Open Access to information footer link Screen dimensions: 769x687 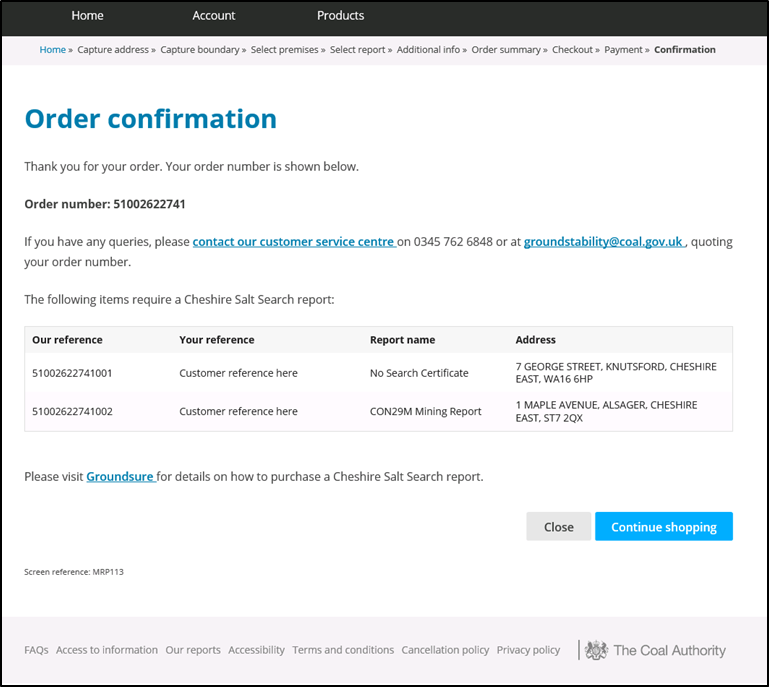[107, 650]
